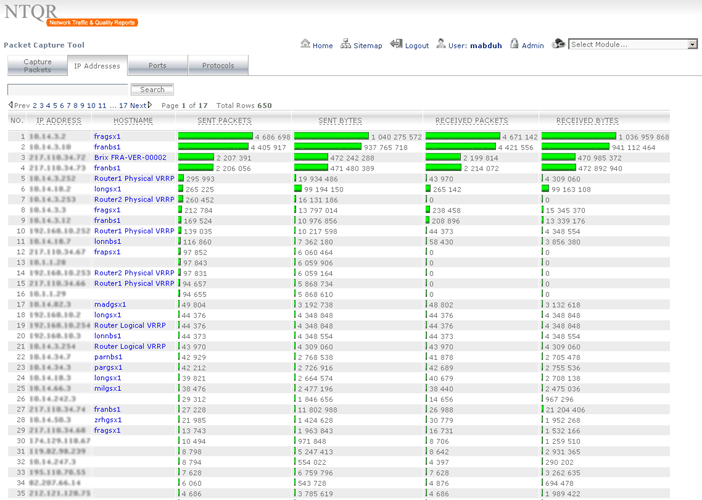This screenshot has height=500, width=702.
Task: Sort by the HOSTNAME column header
Action: 133,121
